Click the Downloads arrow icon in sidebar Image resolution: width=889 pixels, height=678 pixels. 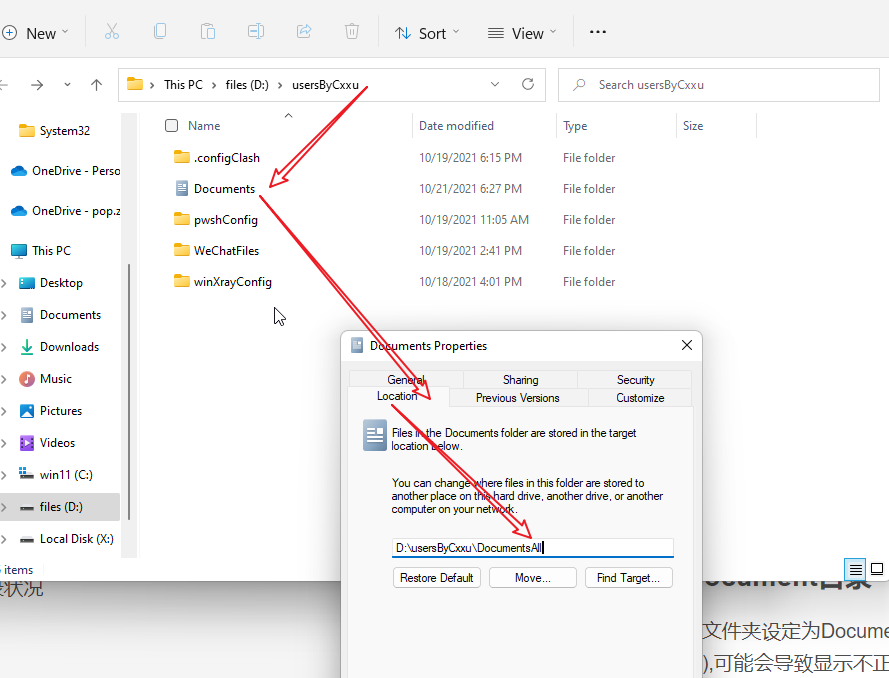[x=27, y=347]
